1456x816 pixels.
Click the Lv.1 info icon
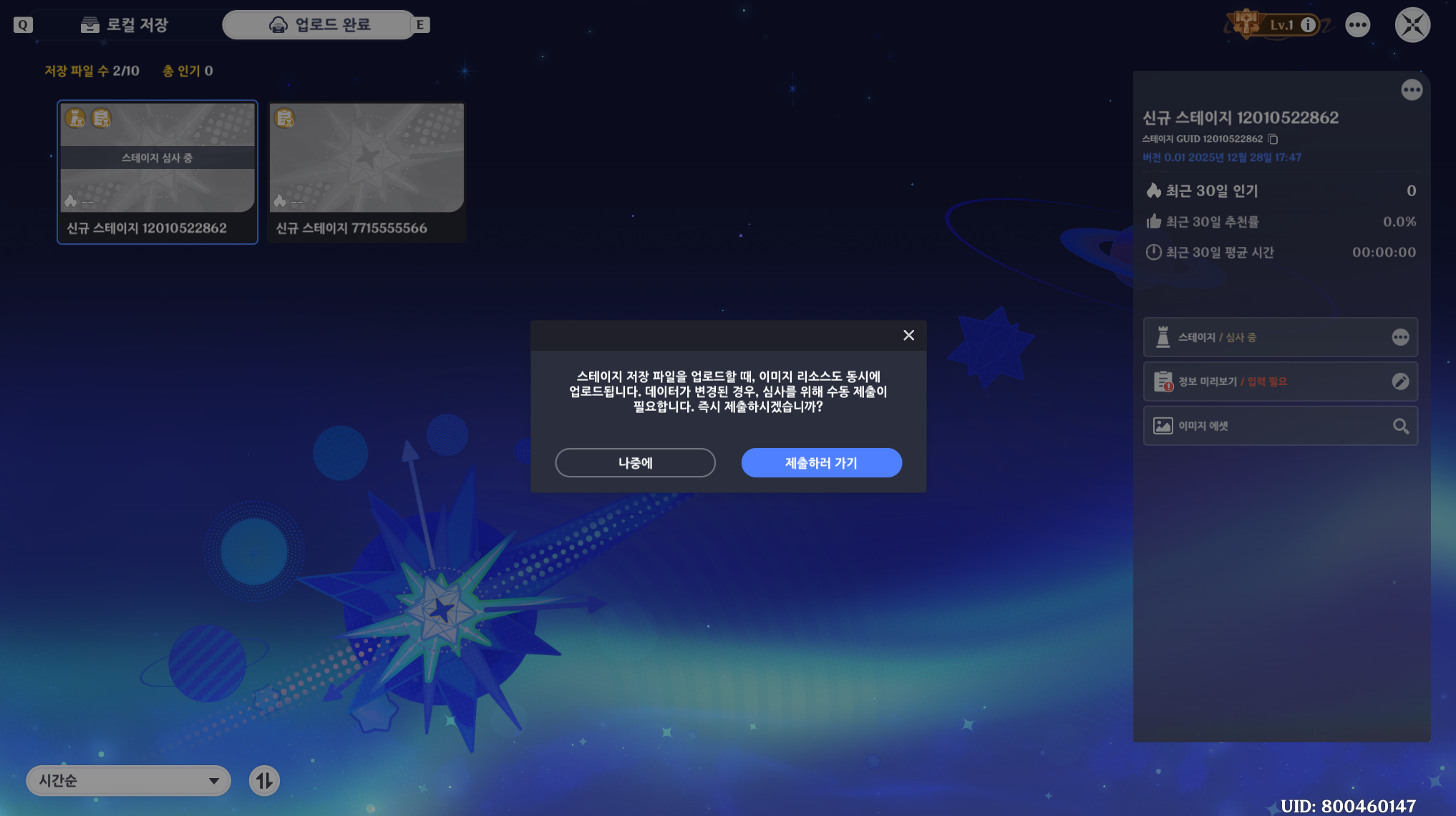(1308, 25)
